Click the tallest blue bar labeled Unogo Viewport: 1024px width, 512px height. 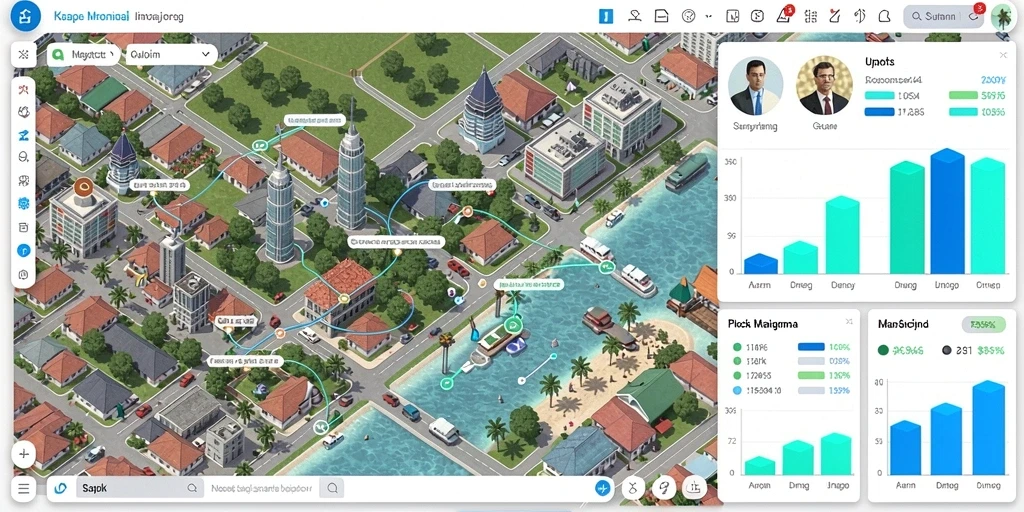pyautogui.click(x=947, y=212)
